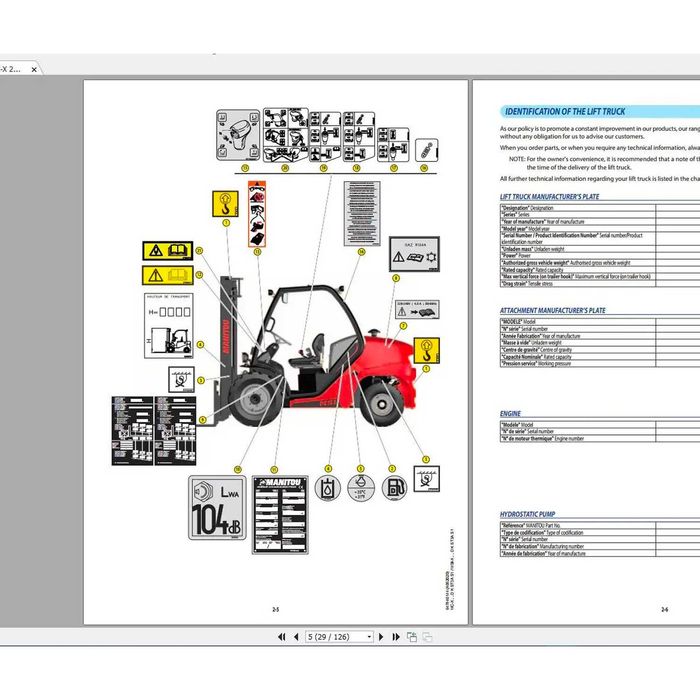Click the GAZ R134A air conditioning decal
Screen dimensions: 700x700
click(x=414, y=254)
